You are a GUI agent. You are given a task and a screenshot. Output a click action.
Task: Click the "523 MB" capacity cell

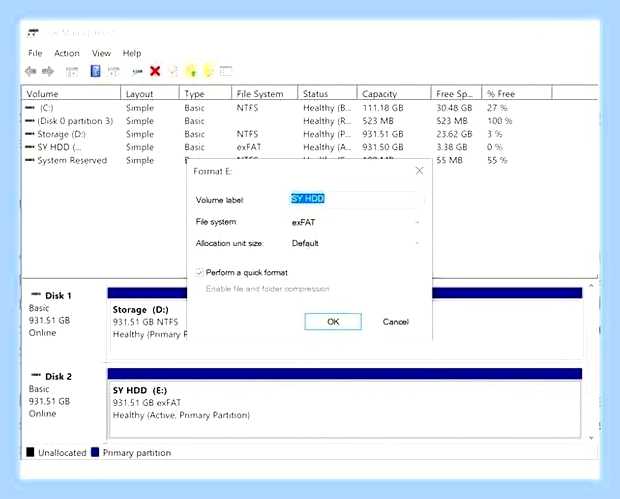pyautogui.click(x=378, y=121)
